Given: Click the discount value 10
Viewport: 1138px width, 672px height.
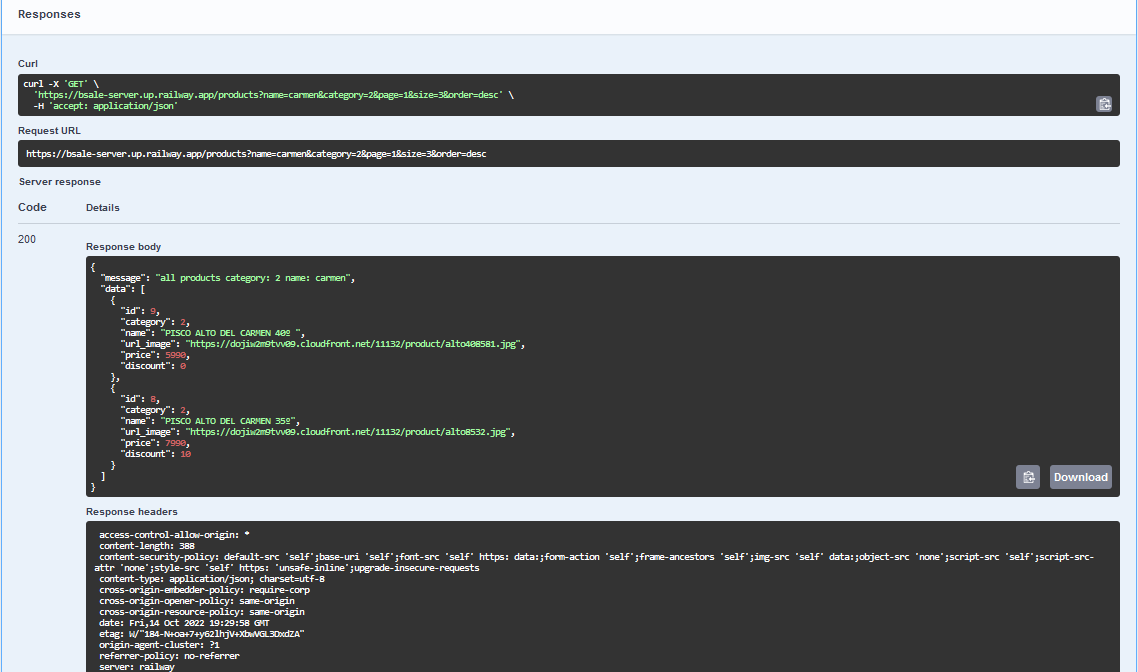Looking at the screenshot, I should point(186,454).
